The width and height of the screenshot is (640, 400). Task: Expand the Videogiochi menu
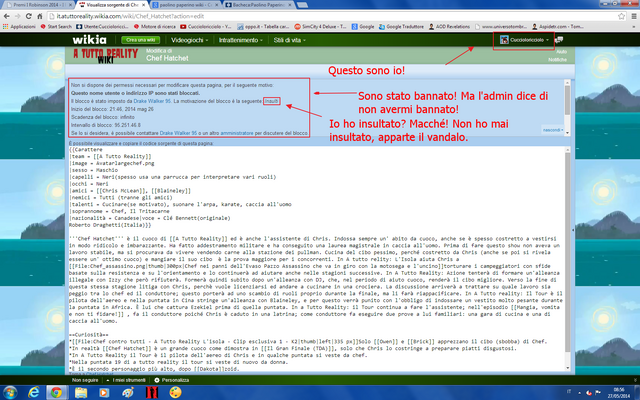pyautogui.click(x=189, y=40)
